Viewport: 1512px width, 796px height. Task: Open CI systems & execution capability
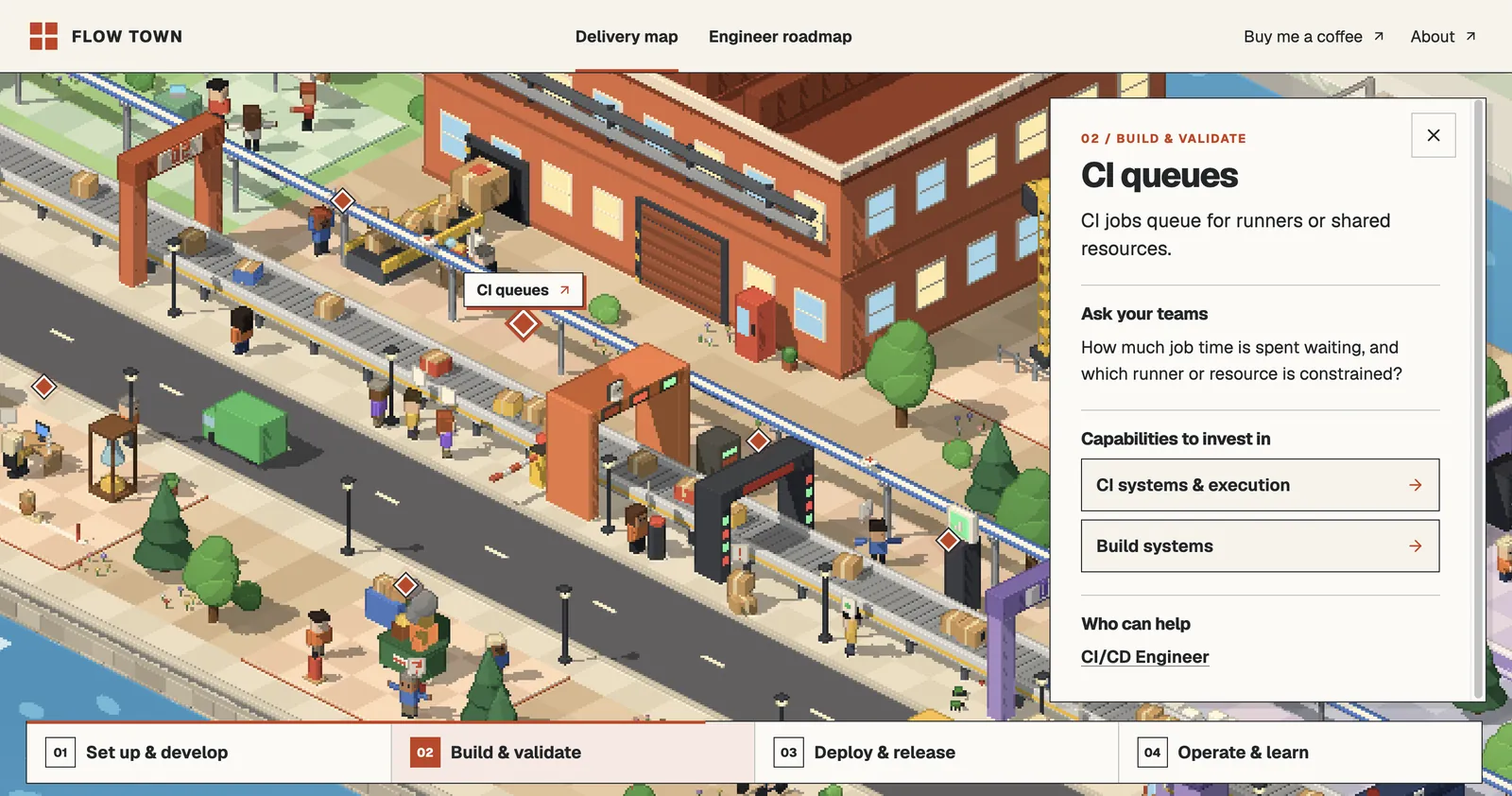click(x=1260, y=485)
